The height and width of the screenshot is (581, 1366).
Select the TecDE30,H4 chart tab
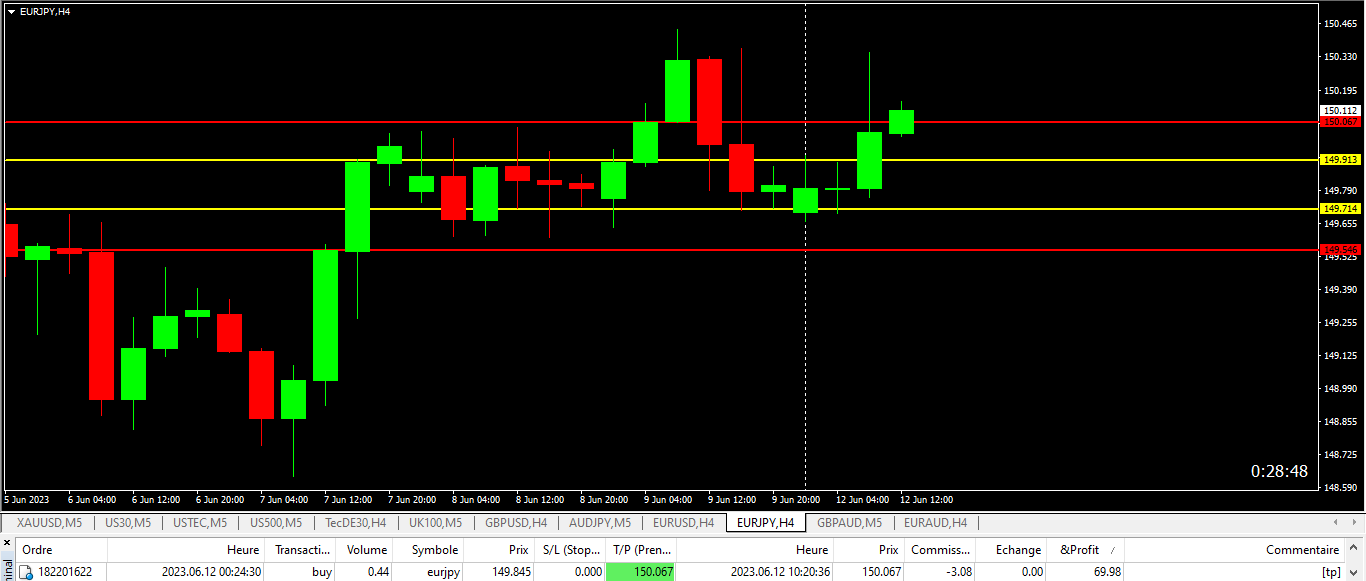point(356,522)
